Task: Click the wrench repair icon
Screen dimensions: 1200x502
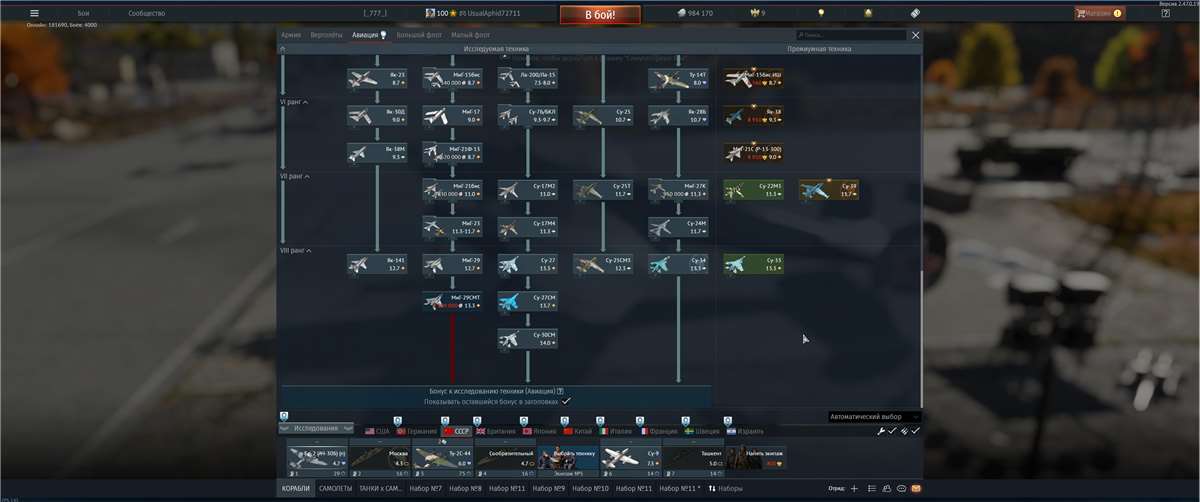Action: tap(881, 430)
